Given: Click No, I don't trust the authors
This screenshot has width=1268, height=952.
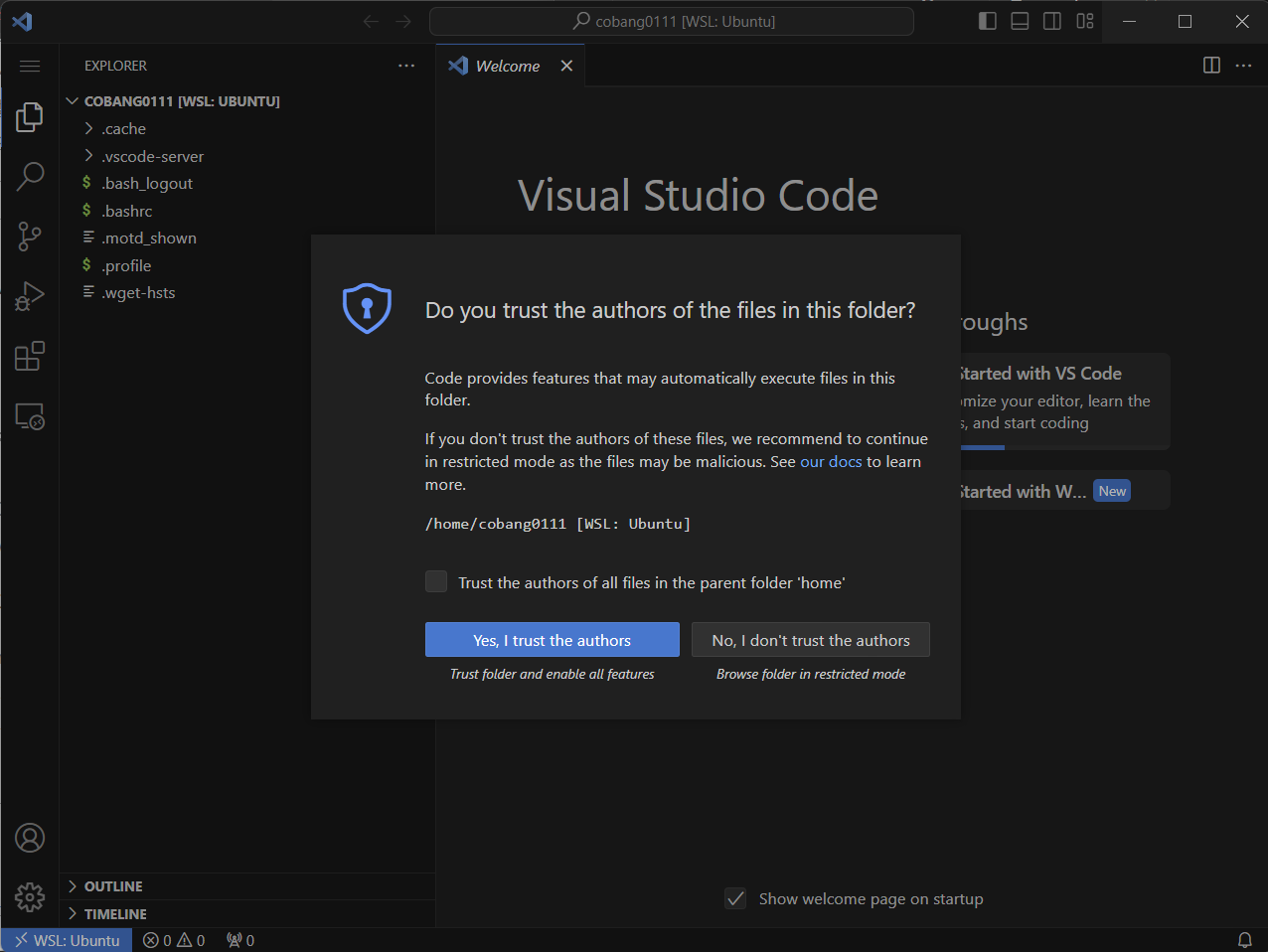Looking at the screenshot, I should click(x=811, y=640).
